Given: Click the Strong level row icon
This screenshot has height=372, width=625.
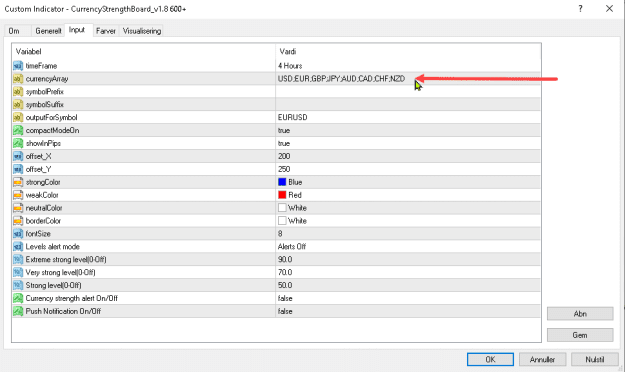Looking at the screenshot, I should (x=18, y=285).
